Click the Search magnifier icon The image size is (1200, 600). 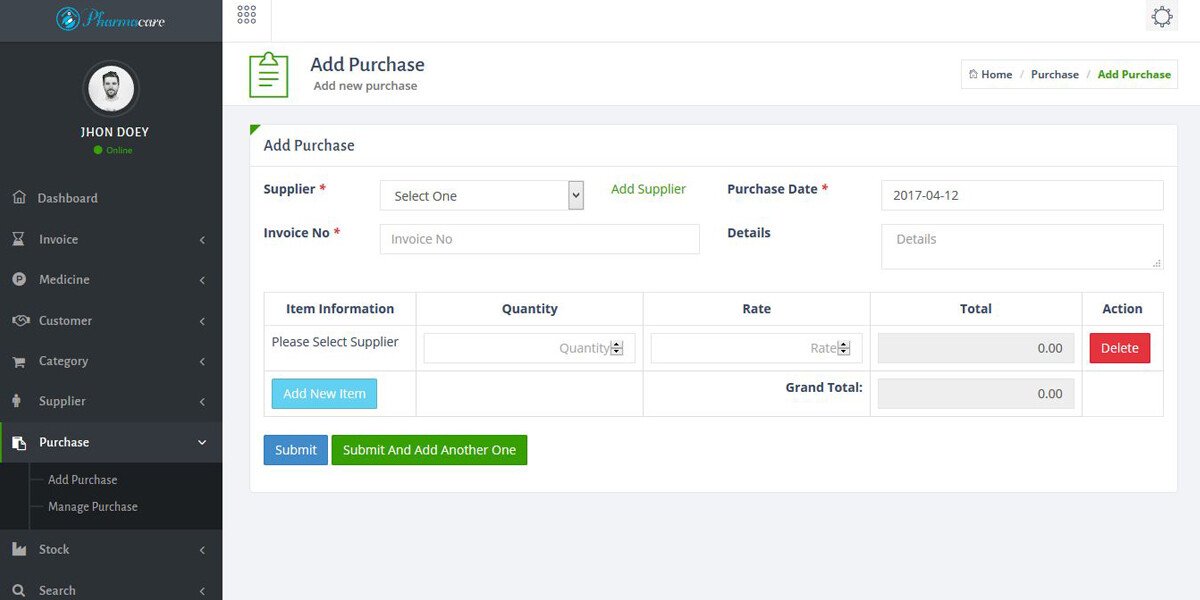pyautogui.click(x=19, y=590)
